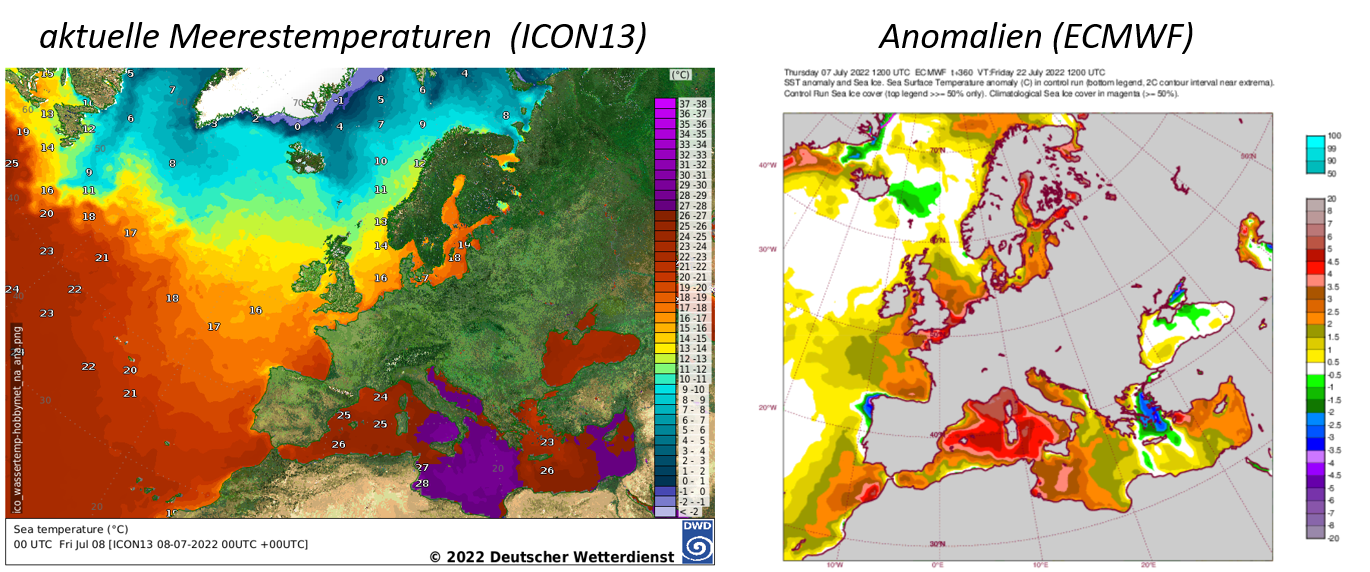Click the DWD logo on the sea temperature map
The image size is (1370, 572).
697,541
